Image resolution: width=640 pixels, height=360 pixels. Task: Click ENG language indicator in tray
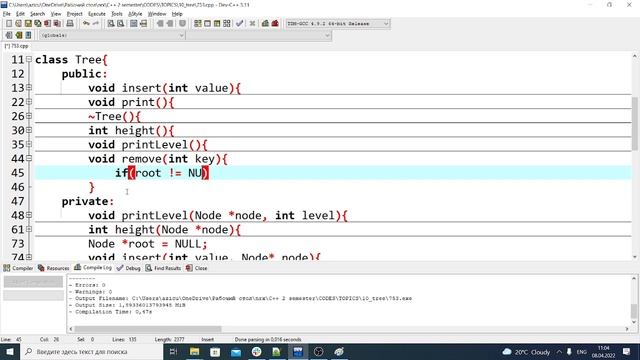582,351
